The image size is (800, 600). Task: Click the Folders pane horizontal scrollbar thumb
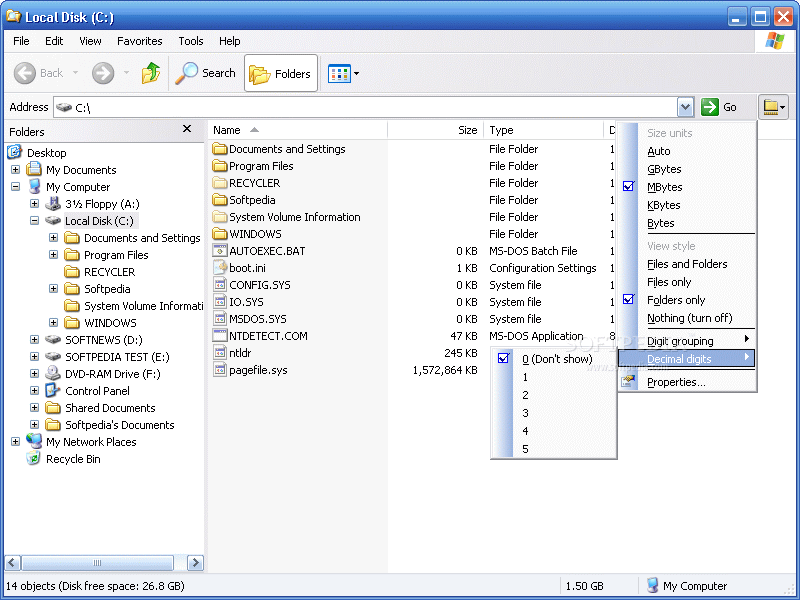[97, 563]
